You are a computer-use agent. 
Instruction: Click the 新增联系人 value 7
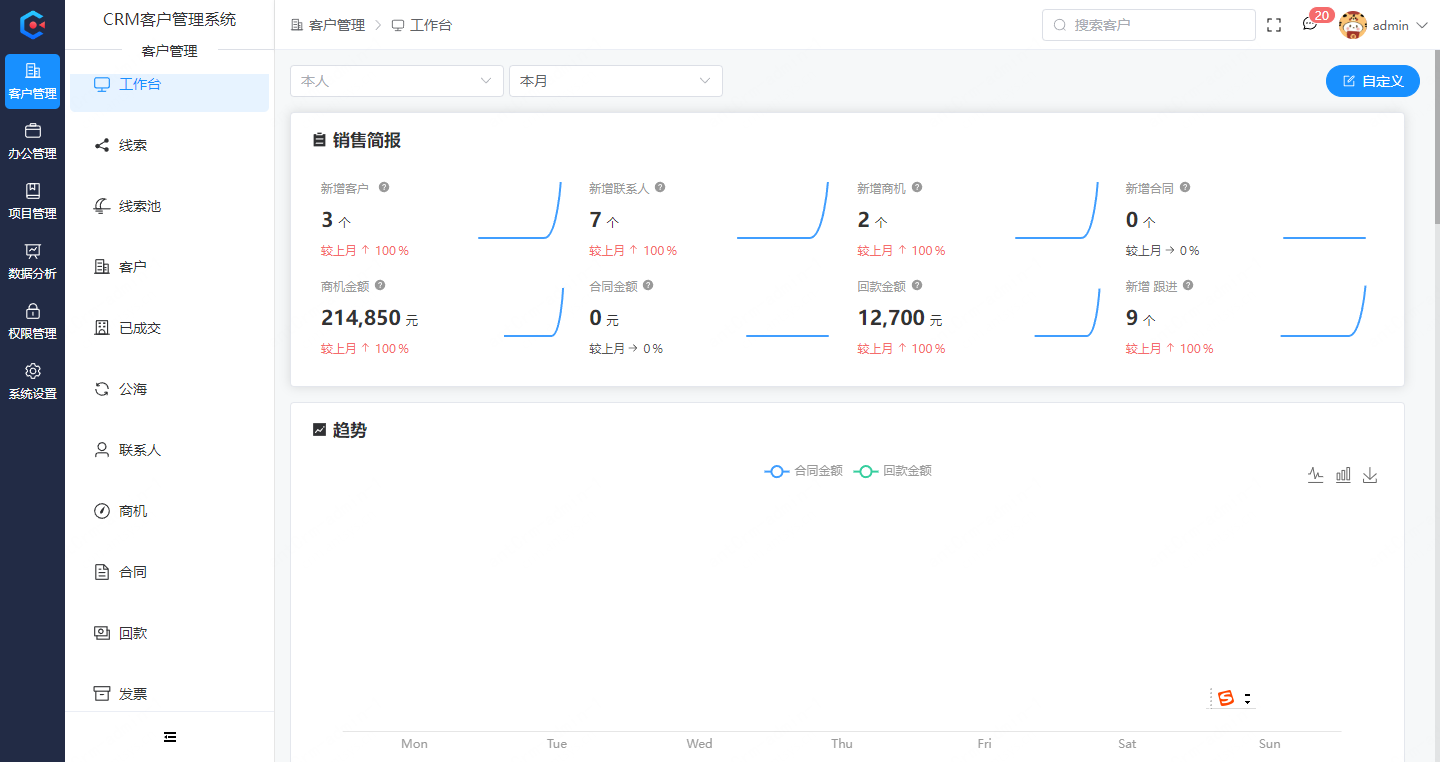click(x=595, y=220)
